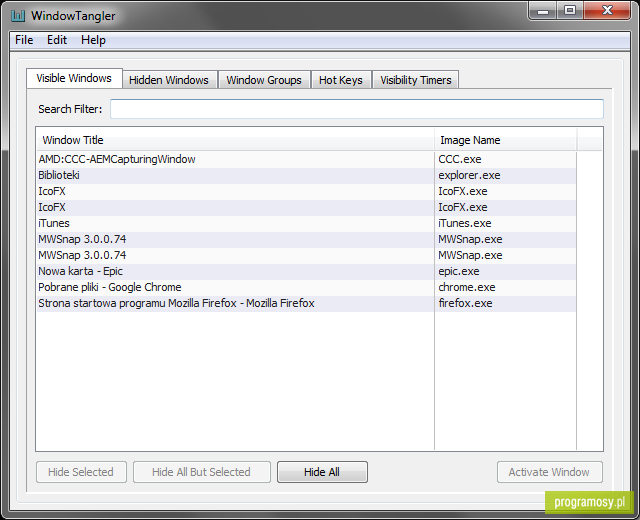Select the Nowa karta - Epic row
This screenshot has width=640, height=520.
coord(307,271)
